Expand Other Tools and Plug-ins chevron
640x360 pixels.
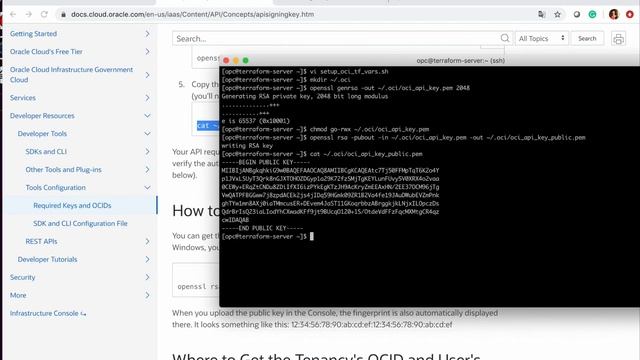tap(147, 170)
